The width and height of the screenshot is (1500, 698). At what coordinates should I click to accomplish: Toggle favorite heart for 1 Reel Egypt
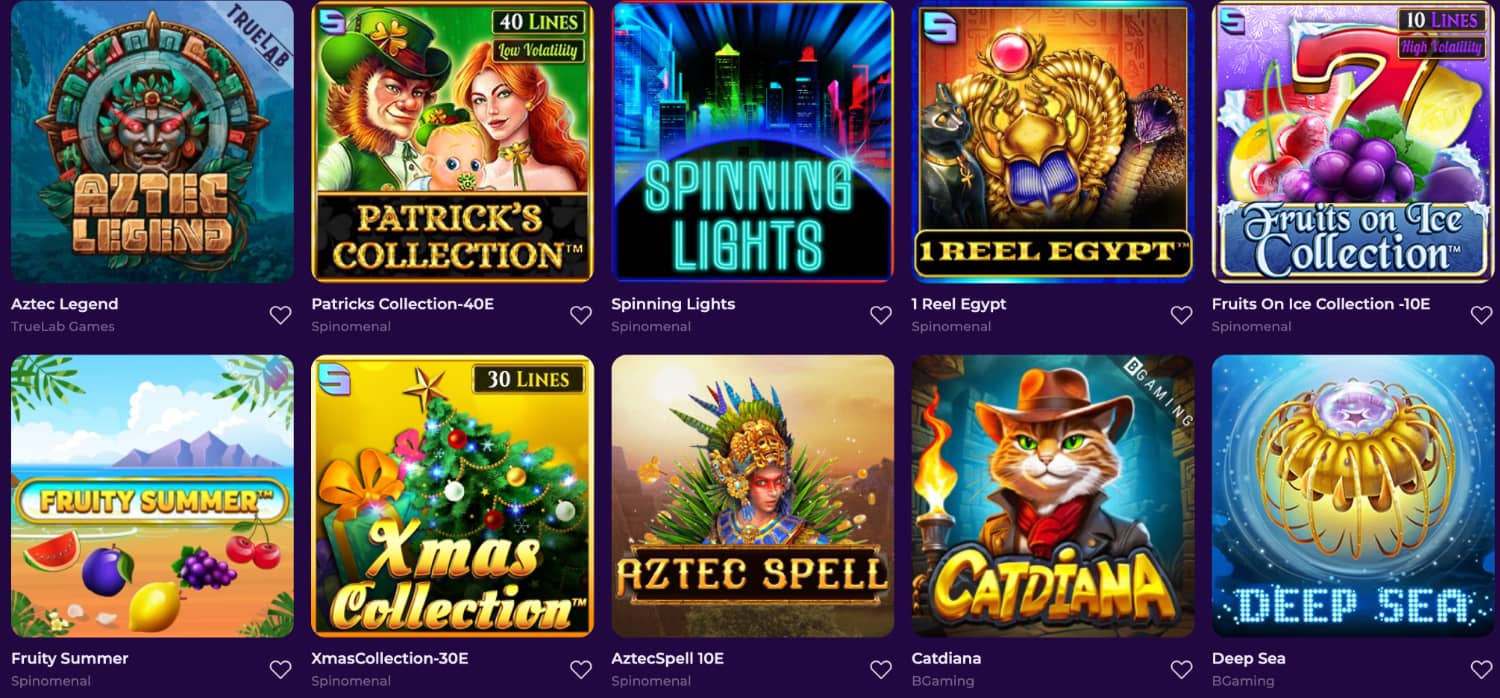pos(1181,315)
